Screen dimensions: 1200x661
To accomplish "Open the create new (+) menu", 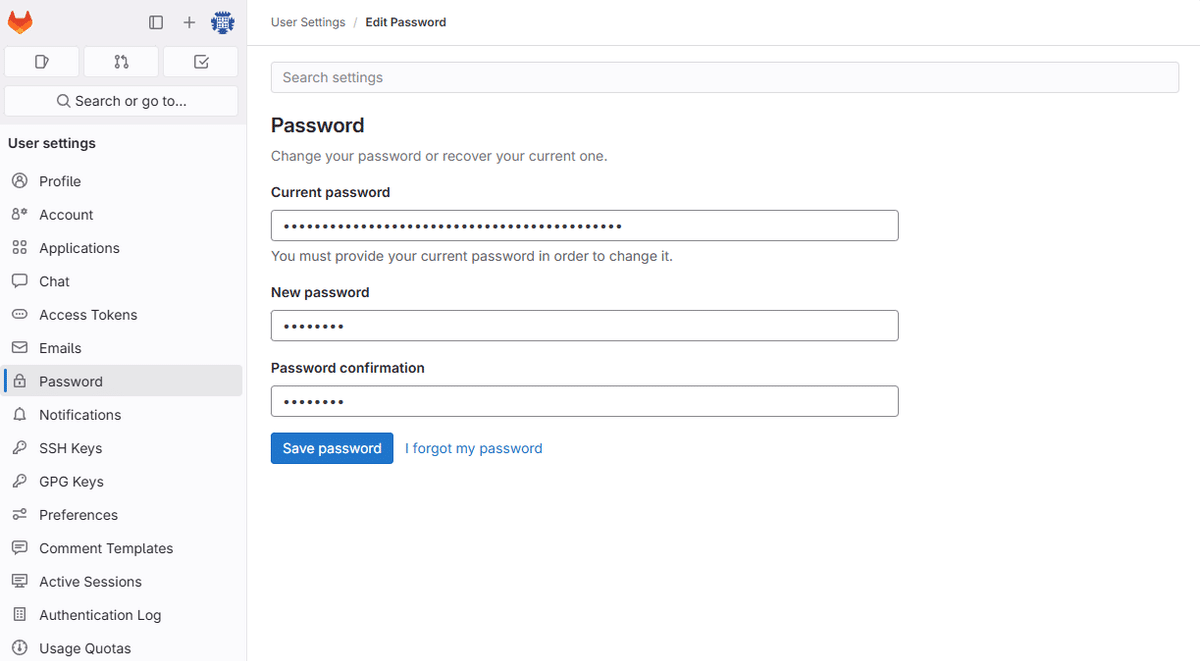I will (x=189, y=21).
